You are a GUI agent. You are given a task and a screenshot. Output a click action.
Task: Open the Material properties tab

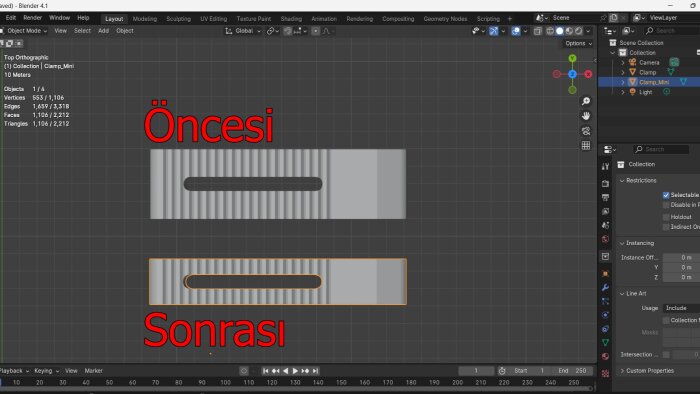[x=605, y=357]
